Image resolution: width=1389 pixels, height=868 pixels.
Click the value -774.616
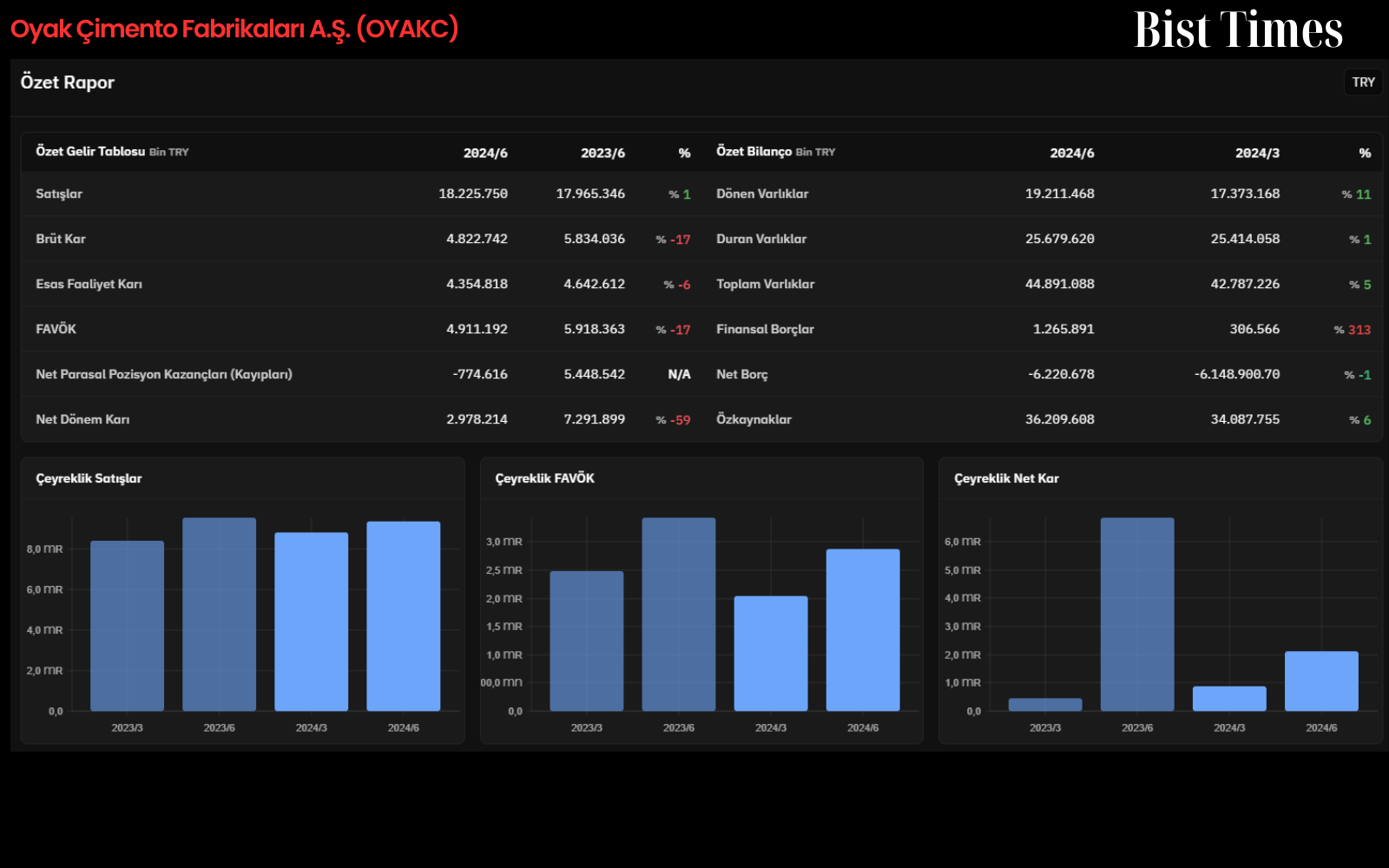tap(480, 374)
